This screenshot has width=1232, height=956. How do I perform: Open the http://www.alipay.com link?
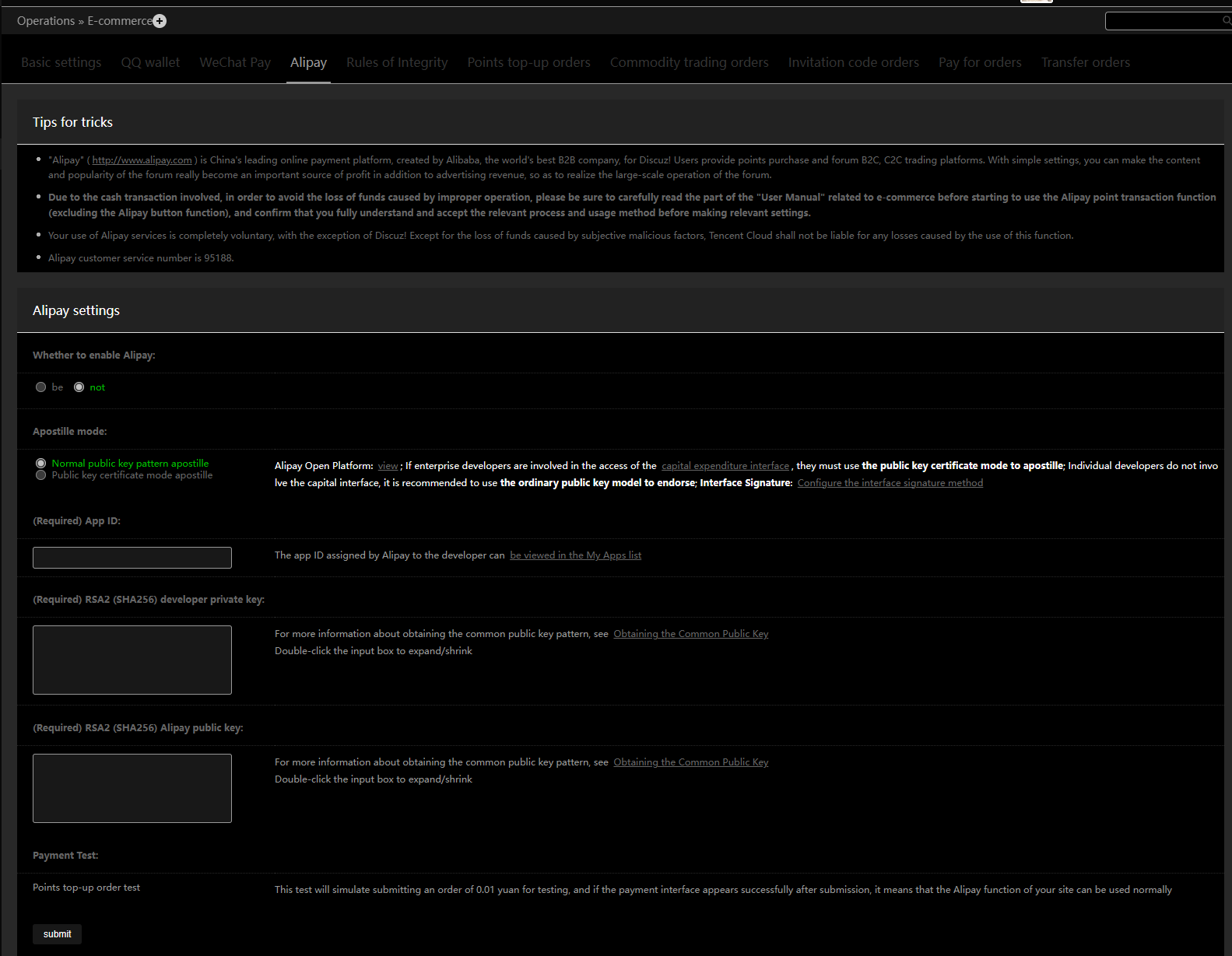[142, 160]
